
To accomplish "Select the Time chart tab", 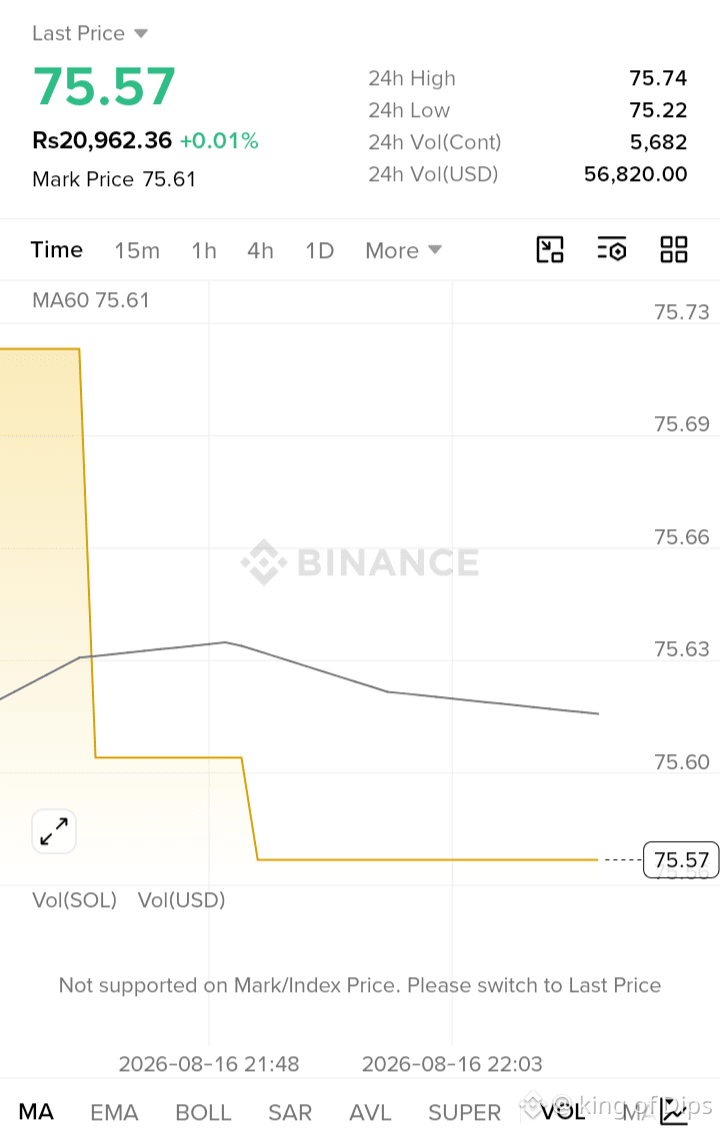I will [x=56, y=250].
